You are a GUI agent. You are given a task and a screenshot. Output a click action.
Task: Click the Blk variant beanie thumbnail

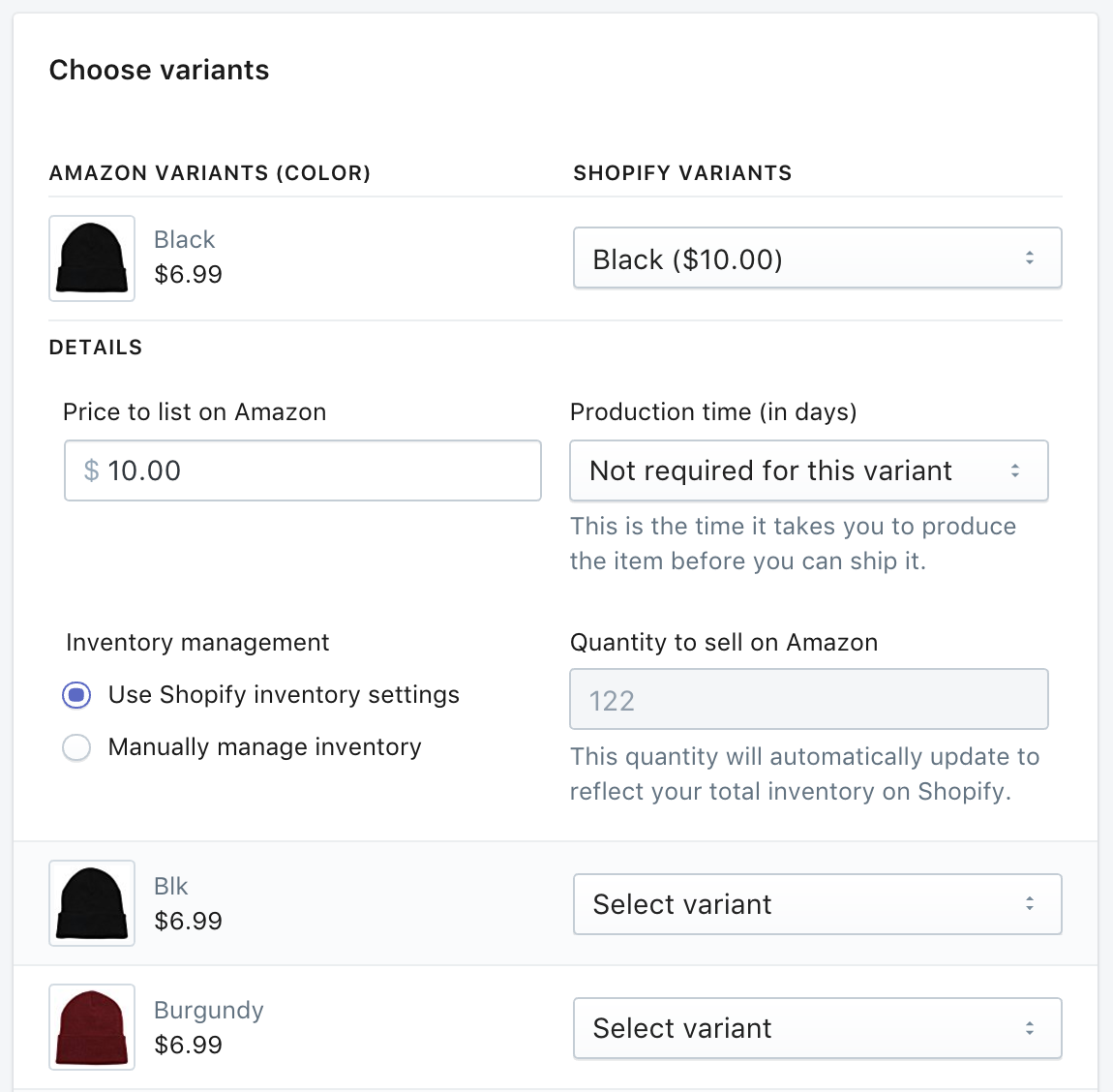(x=91, y=903)
